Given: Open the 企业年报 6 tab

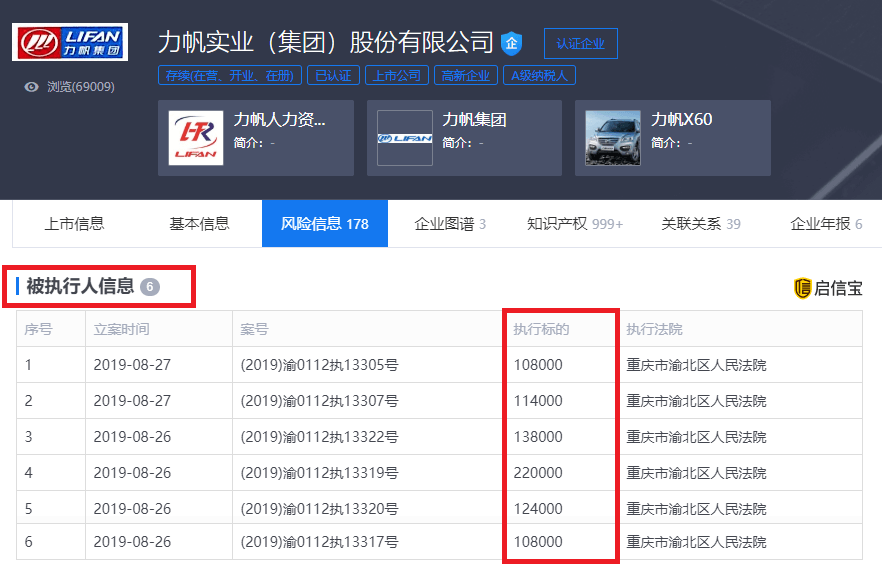Looking at the screenshot, I should click(x=826, y=224).
